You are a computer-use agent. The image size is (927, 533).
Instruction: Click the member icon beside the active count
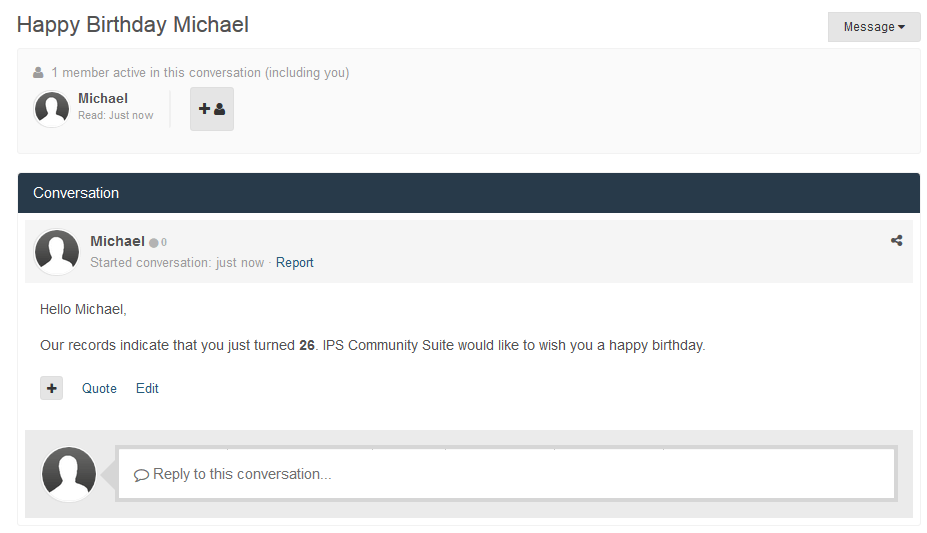[x=38, y=73]
